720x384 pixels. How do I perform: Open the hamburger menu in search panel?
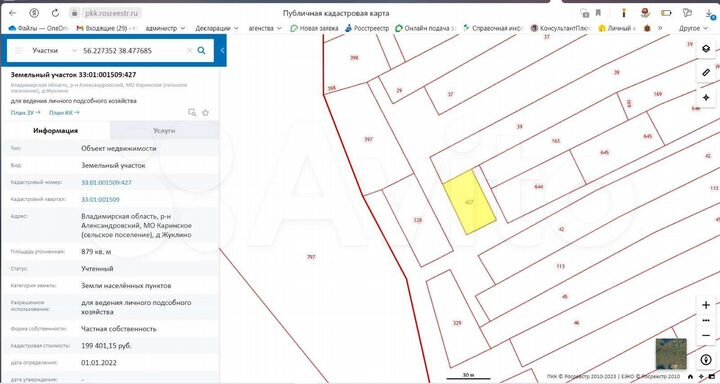point(19,51)
